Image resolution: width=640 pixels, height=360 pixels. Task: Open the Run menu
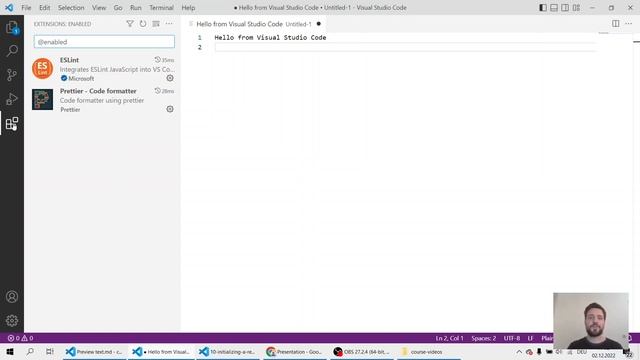click(136, 8)
